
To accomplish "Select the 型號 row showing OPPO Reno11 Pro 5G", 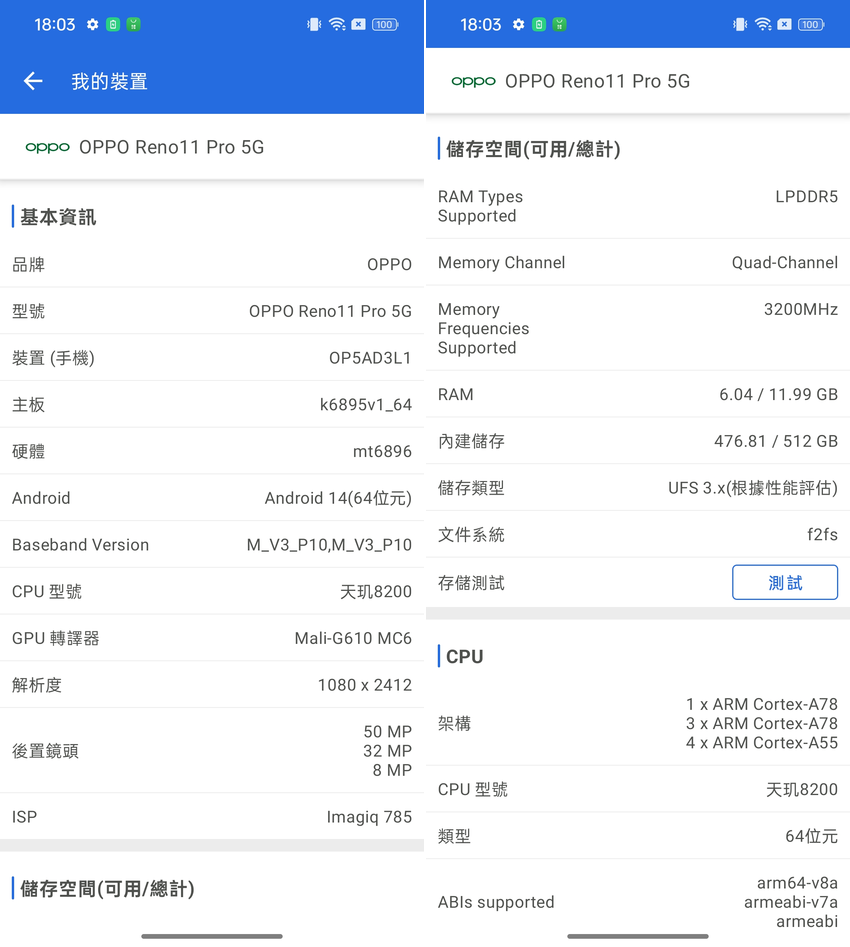I will coord(212,311).
